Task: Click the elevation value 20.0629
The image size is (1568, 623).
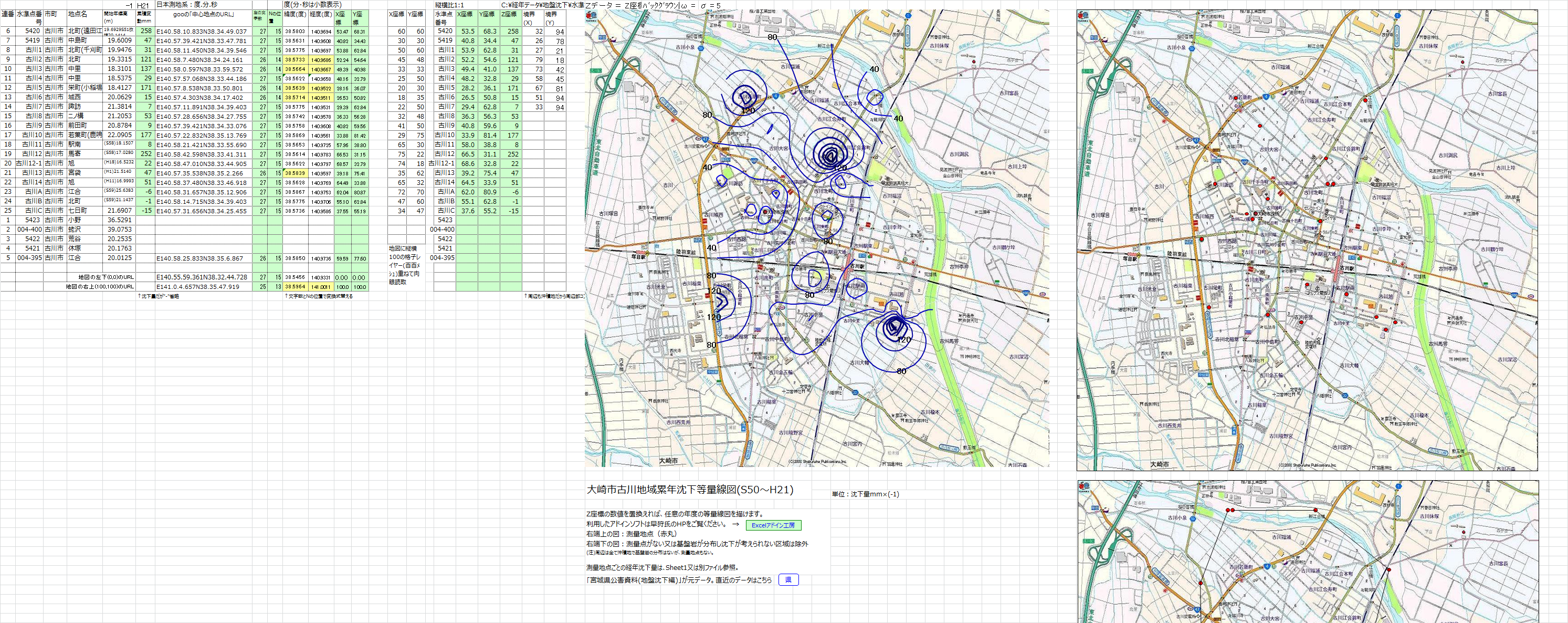Action: click(x=119, y=97)
